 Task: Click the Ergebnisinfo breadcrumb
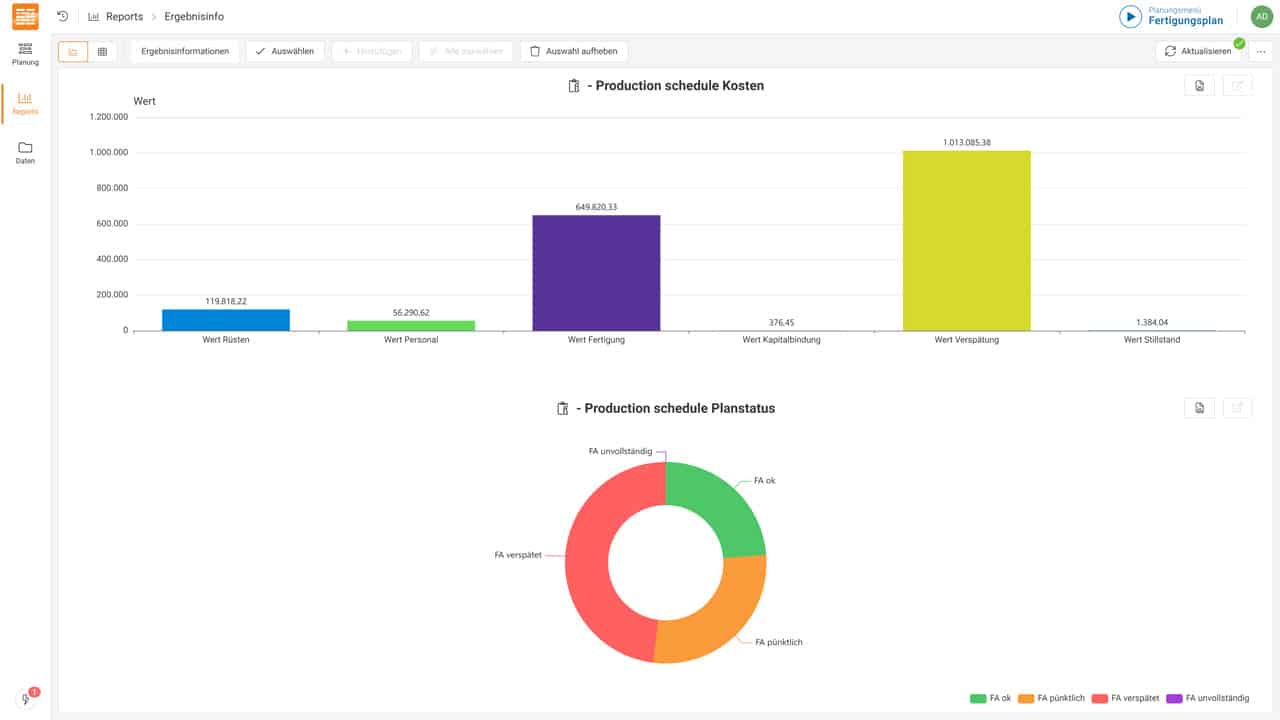pyautogui.click(x=194, y=17)
